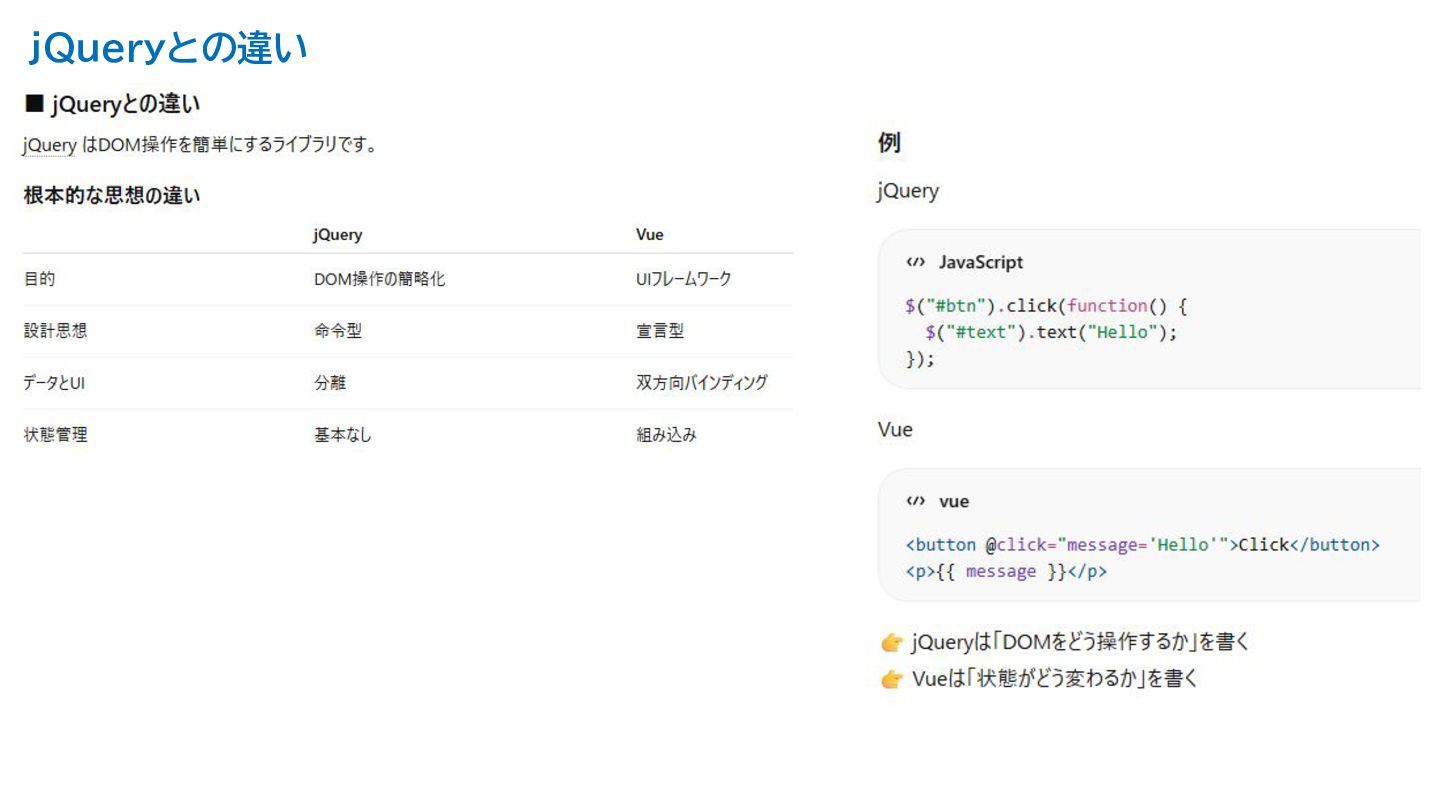Screen dimensions: 1440x810
Task: Select the 状態管理 row label
Action: (x=55, y=435)
